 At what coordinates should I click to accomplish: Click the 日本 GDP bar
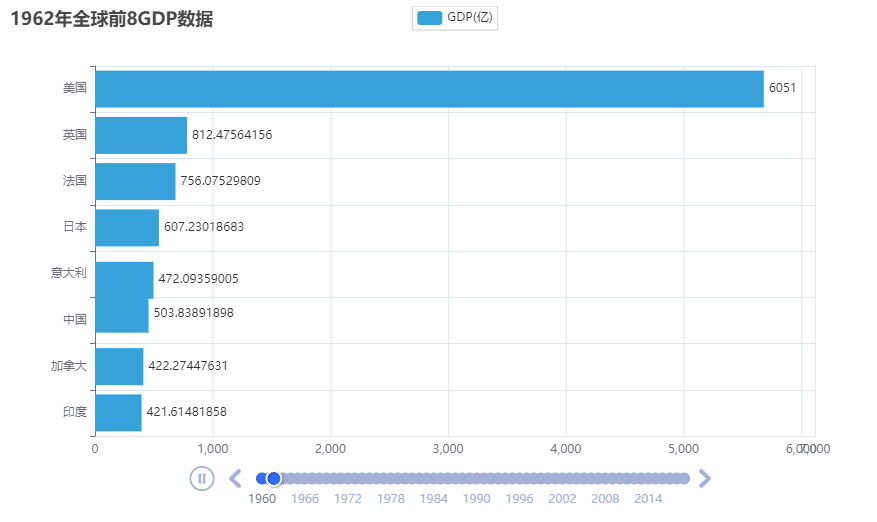click(x=127, y=227)
